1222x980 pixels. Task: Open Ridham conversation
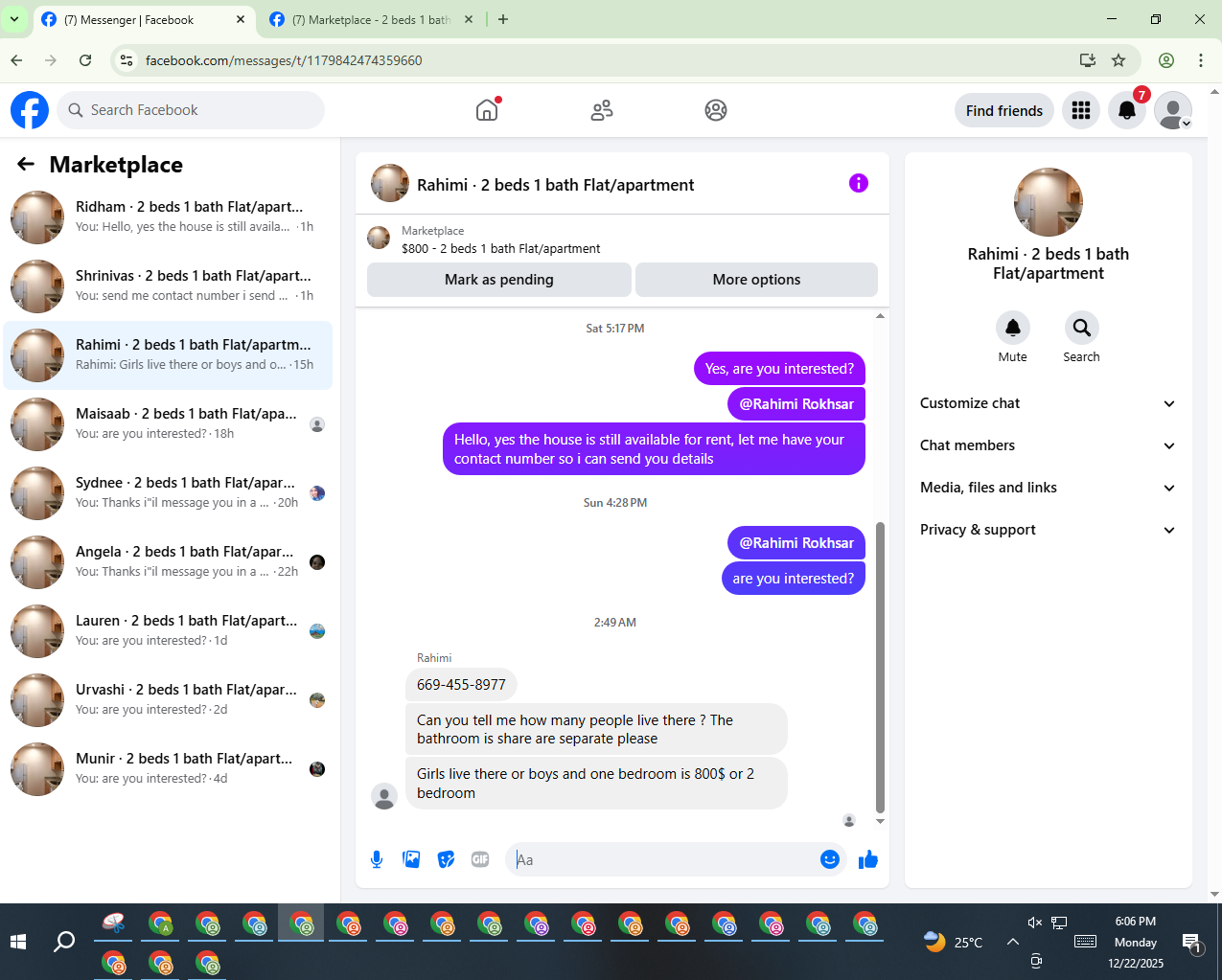tap(168, 217)
